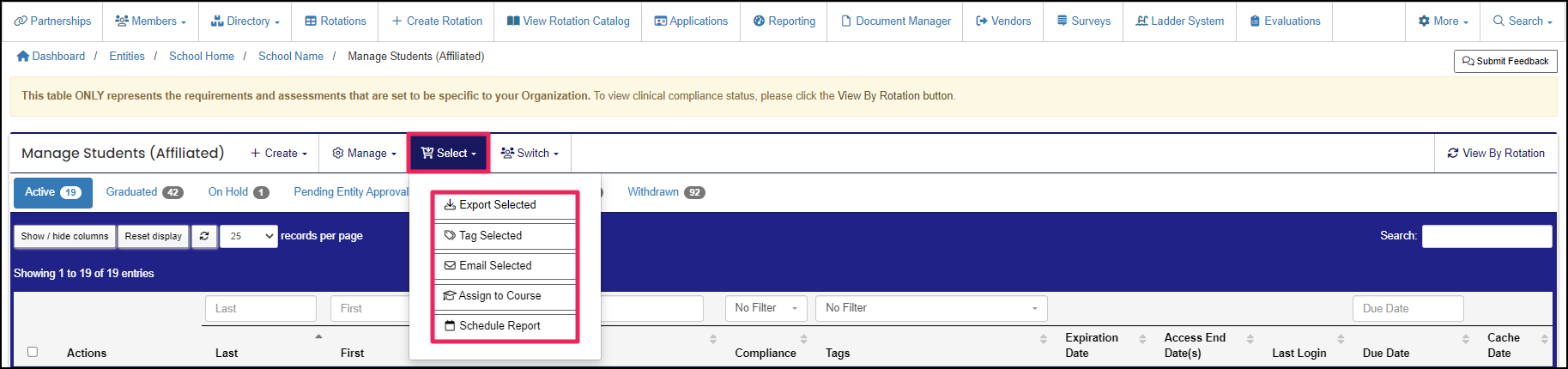Expand the Directory dropdown menu
The image size is (1568, 369).
pyautogui.click(x=245, y=21)
